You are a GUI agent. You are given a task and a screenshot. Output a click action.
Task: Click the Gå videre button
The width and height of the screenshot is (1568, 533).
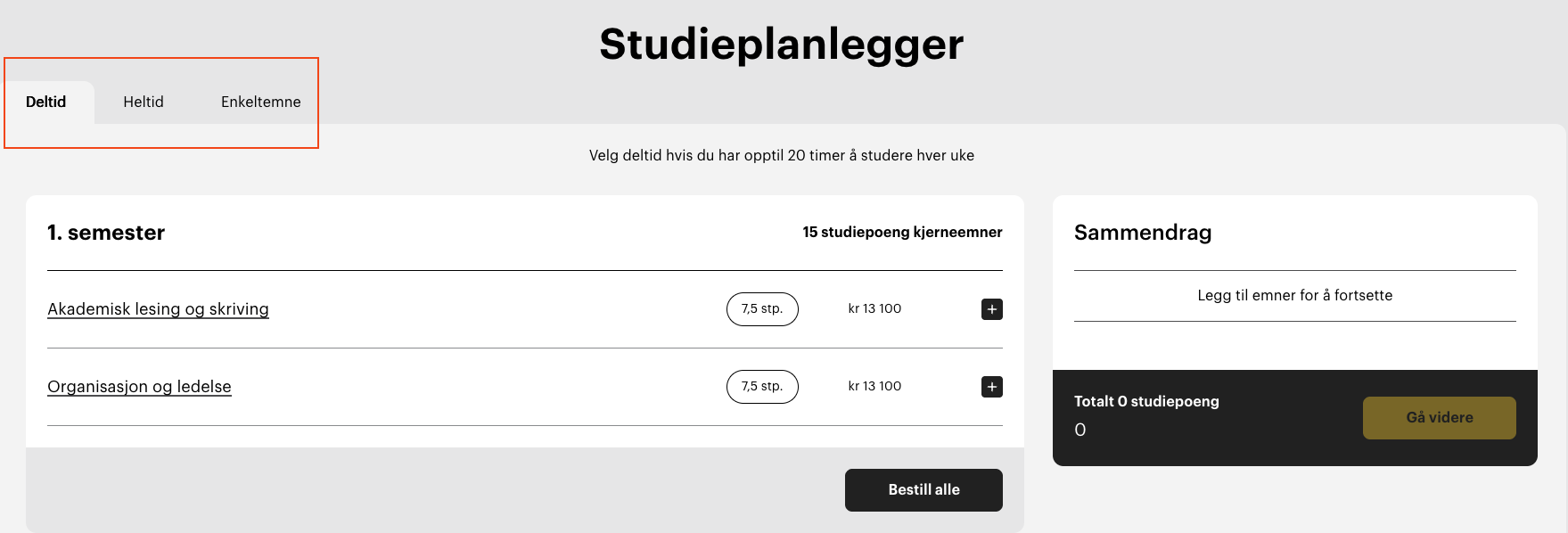pos(1439,418)
